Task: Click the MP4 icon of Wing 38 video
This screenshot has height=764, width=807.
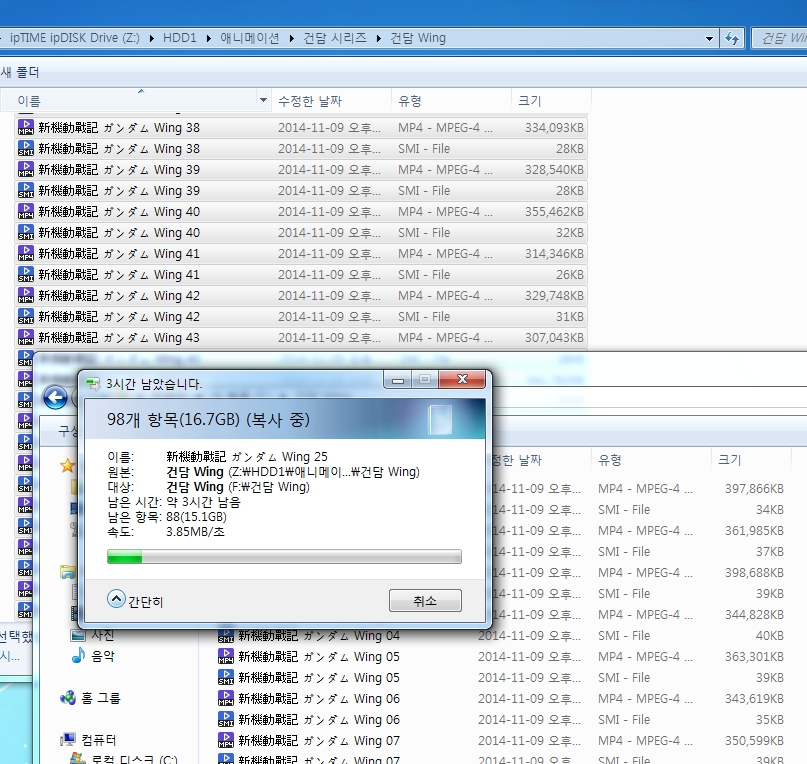Action: coord(26,127)
